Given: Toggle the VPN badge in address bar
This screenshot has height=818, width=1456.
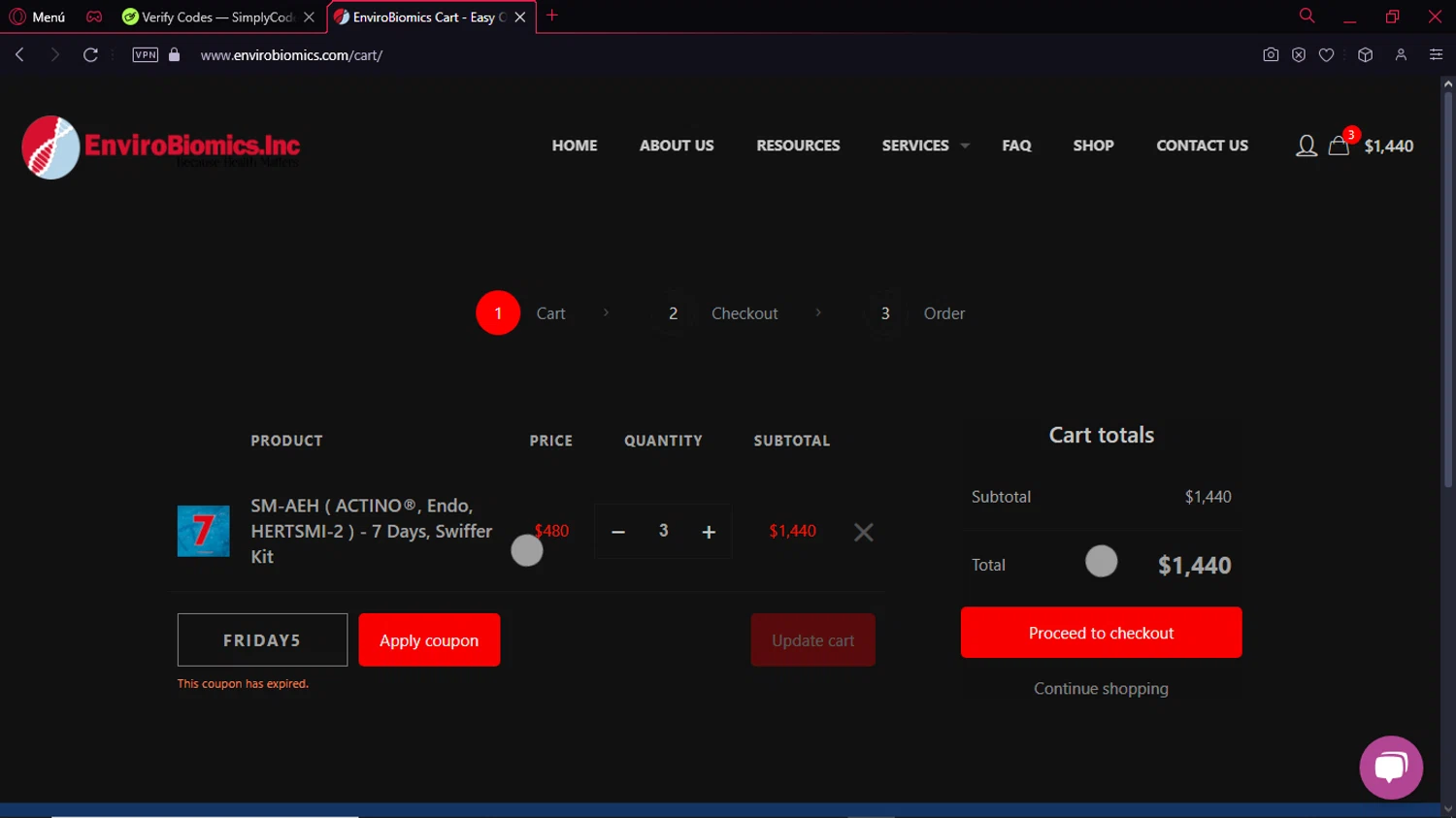Looking at the screenshot, I should pos(146,55).
